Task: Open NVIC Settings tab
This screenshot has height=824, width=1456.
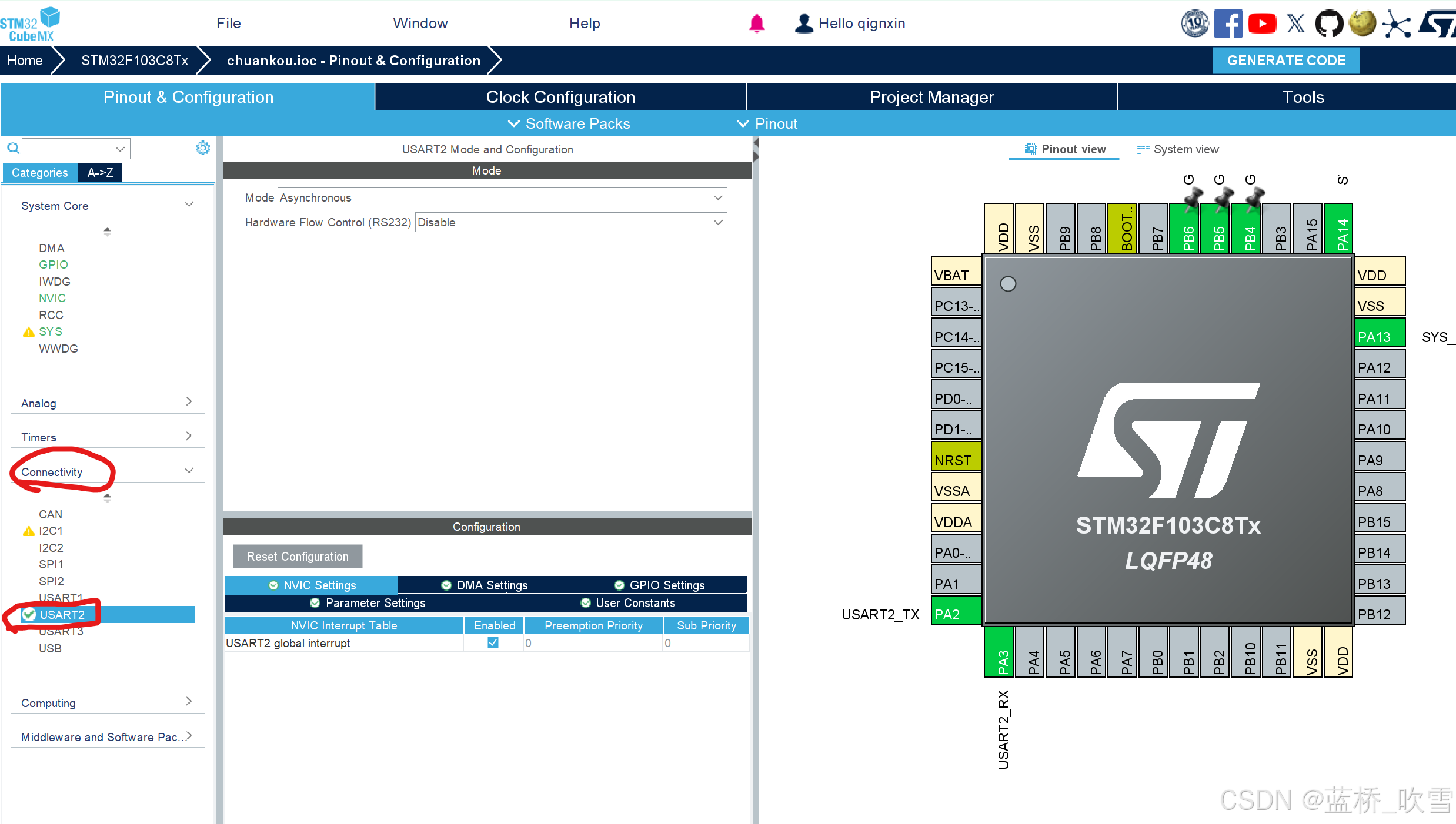Action: click(x=311, y=585)
